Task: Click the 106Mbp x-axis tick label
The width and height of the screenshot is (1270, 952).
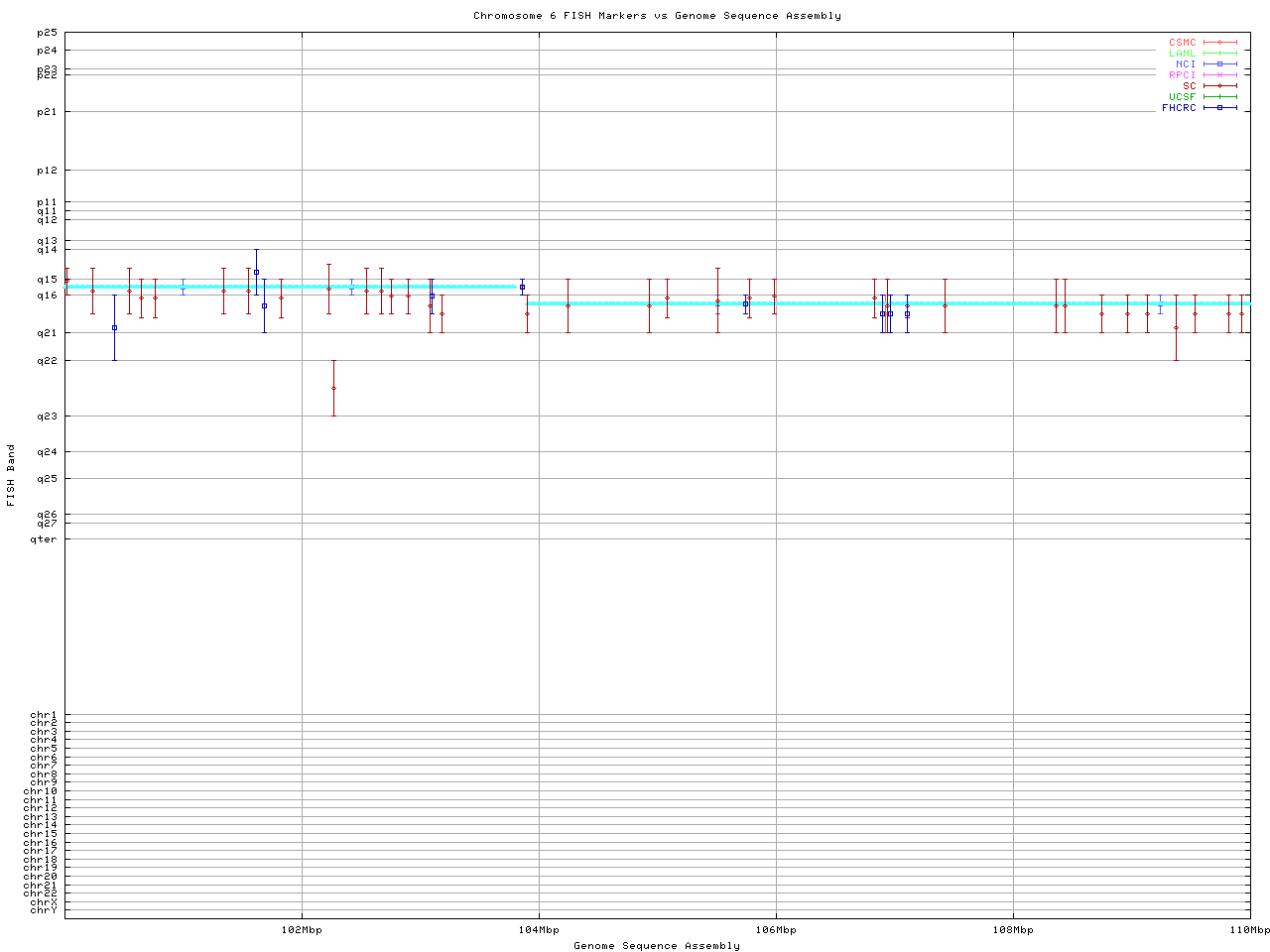Action: pyautogui.click(x=776, y=930)
